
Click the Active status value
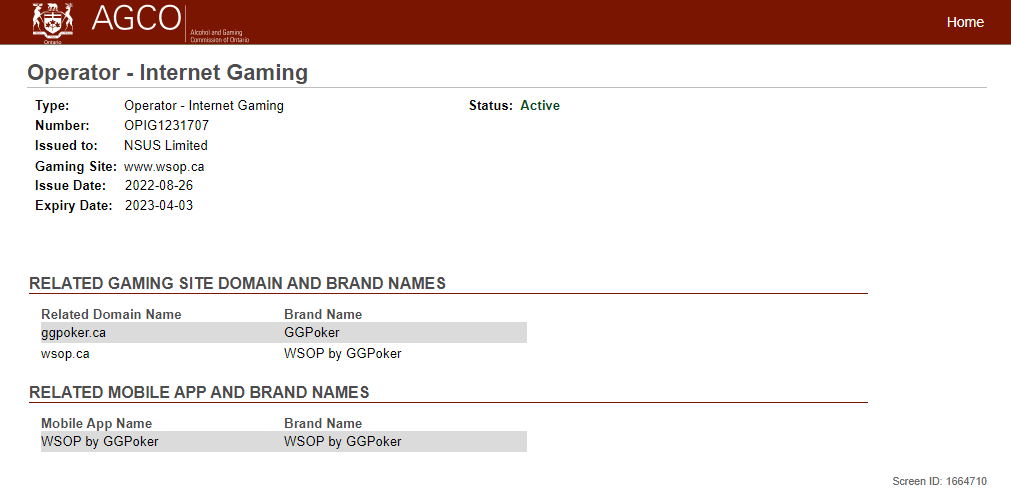point(540,106)
